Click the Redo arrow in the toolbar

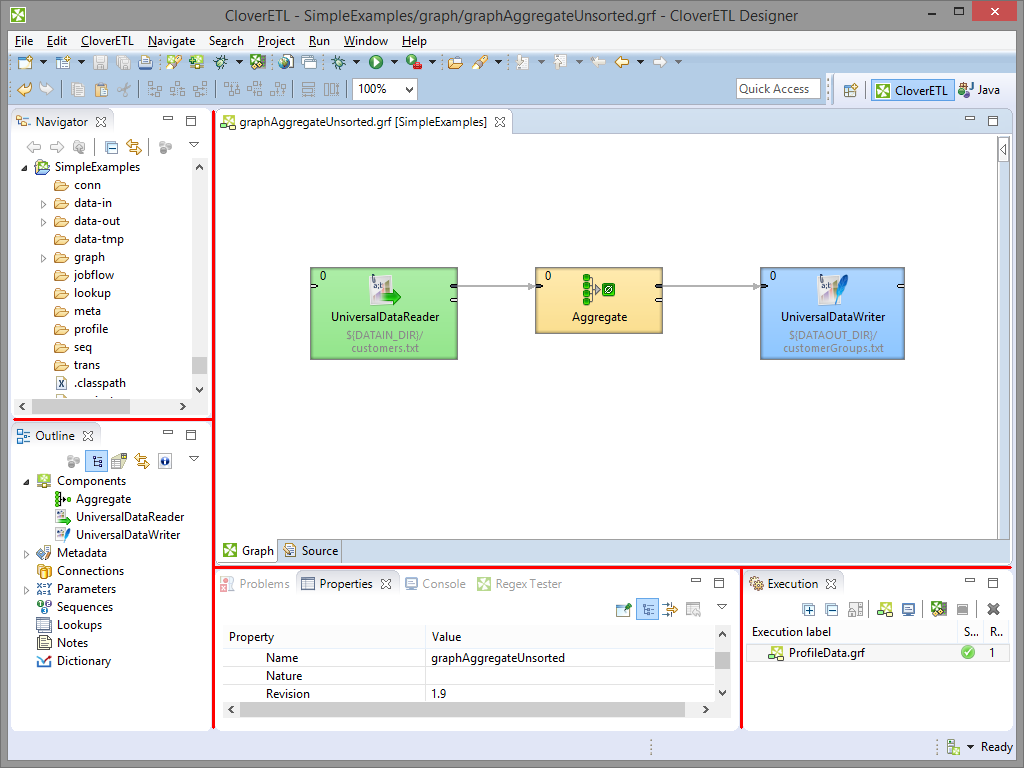tap(46, 89)
